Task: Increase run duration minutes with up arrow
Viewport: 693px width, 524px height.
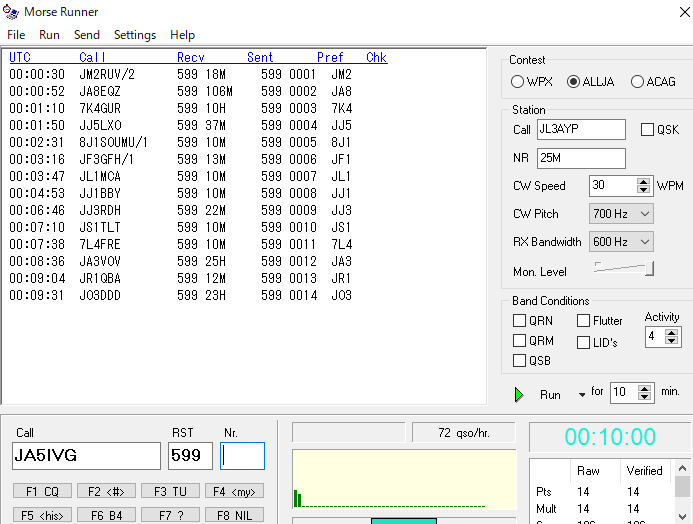Action: tap(644, 388)
